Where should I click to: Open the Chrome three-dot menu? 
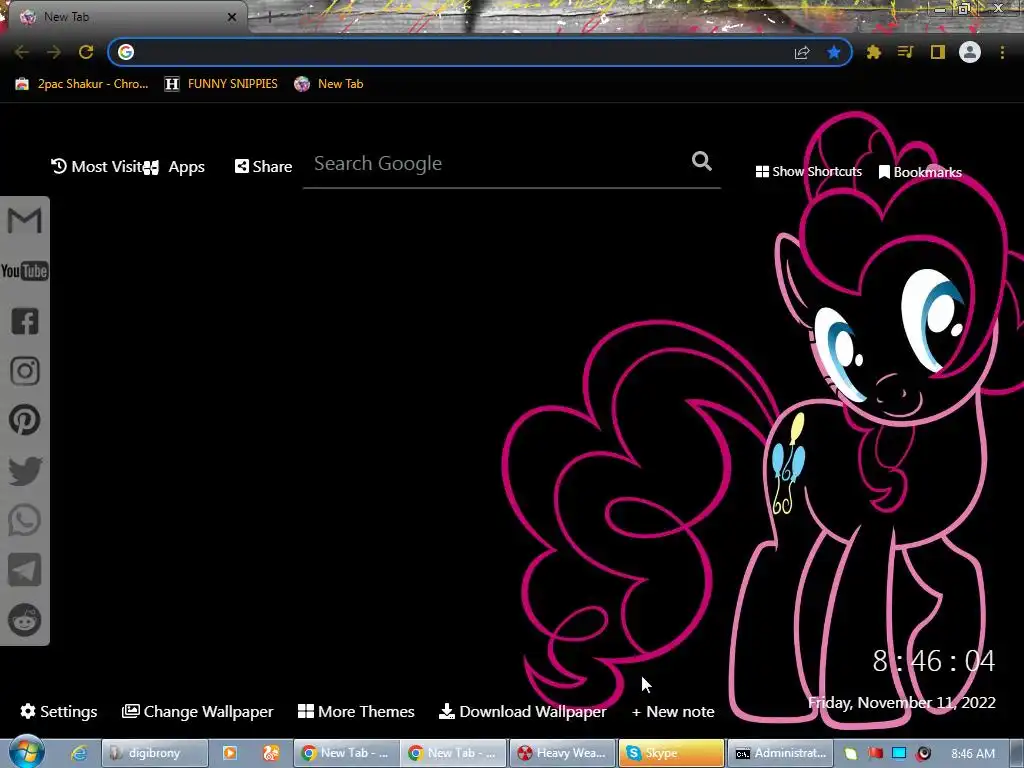point(1002,52)
